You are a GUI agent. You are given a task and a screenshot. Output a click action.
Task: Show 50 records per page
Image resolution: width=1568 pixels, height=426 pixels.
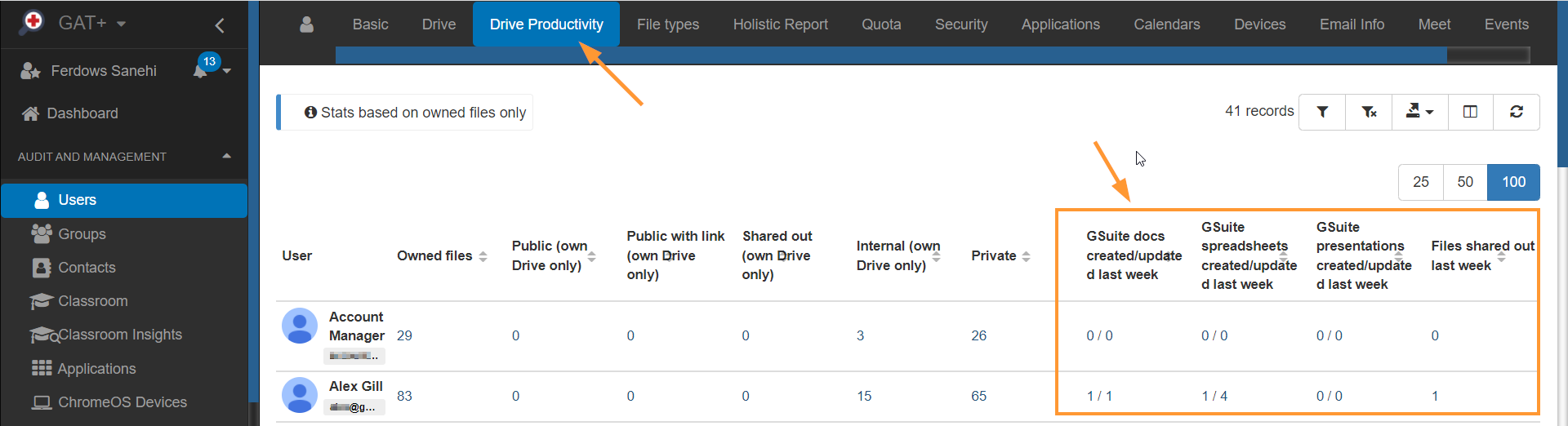pos(1465,182)
